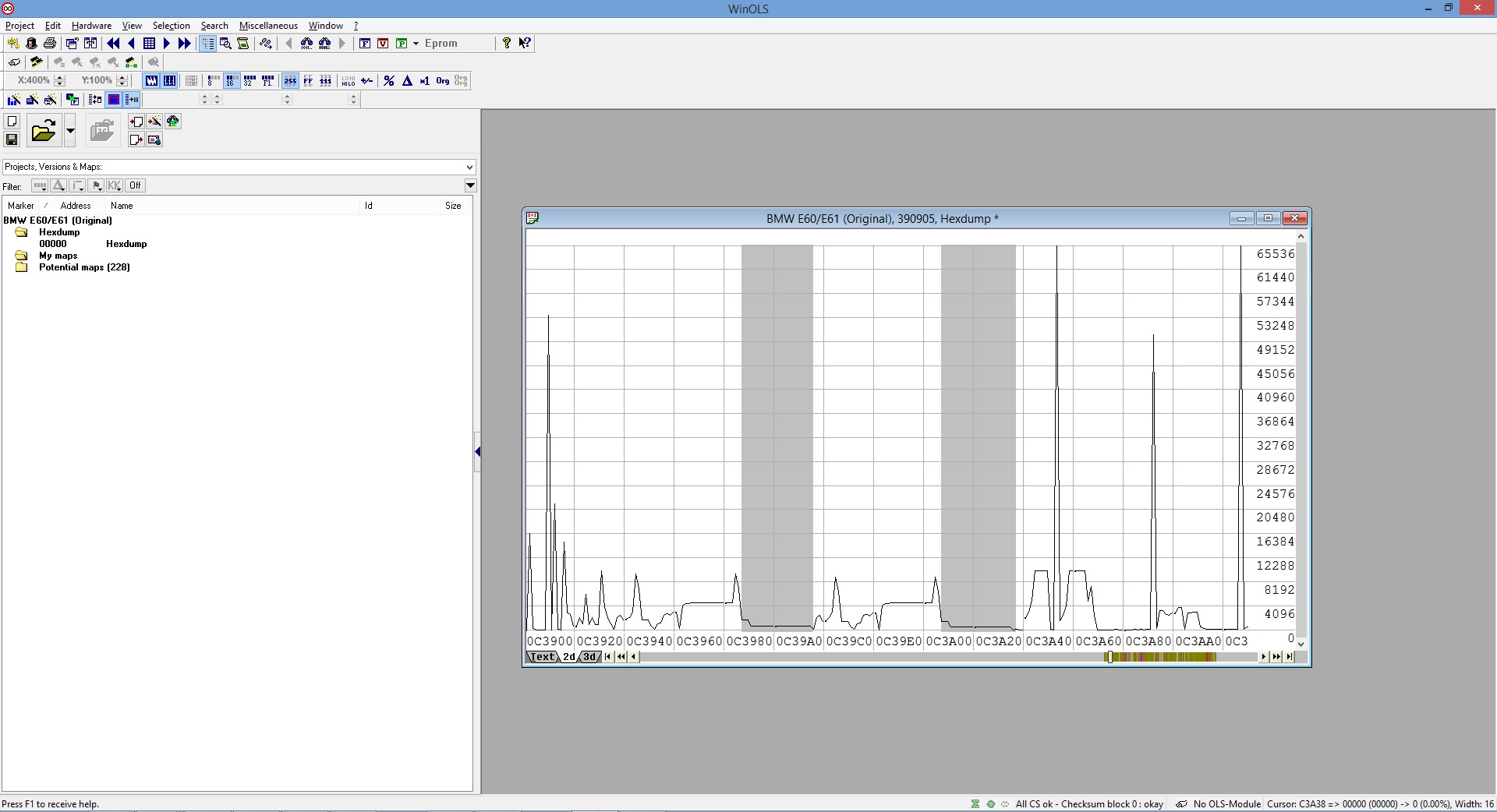Screen dimensions: 1497x812
Task: Click the double left arrow navigation icon
Action: click(x=113, y=44)
